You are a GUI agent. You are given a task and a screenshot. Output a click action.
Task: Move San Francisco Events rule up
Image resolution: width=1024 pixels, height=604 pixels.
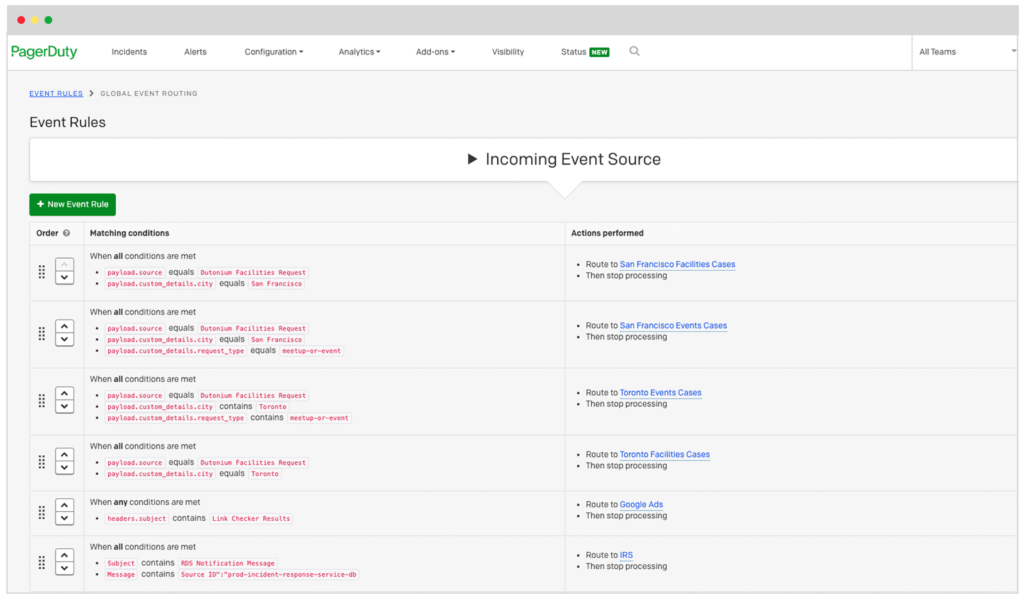pyautogui.click(x=64, y=326)
